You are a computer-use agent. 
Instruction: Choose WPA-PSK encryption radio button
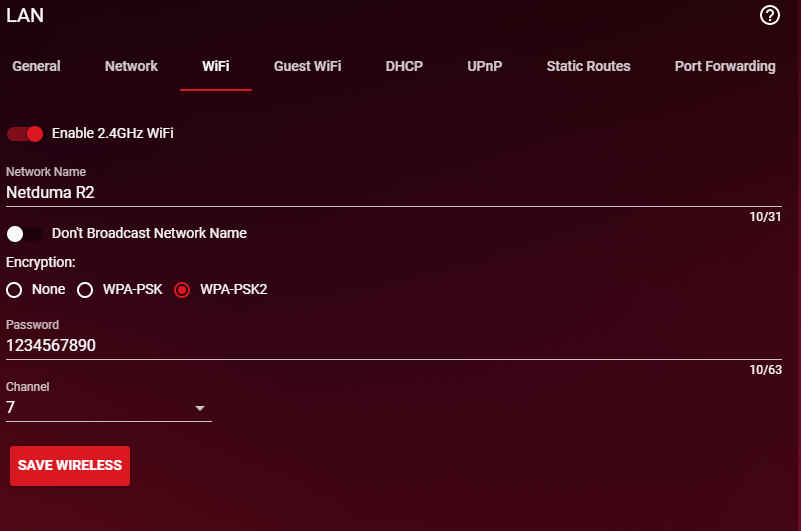tap(85, 290)
